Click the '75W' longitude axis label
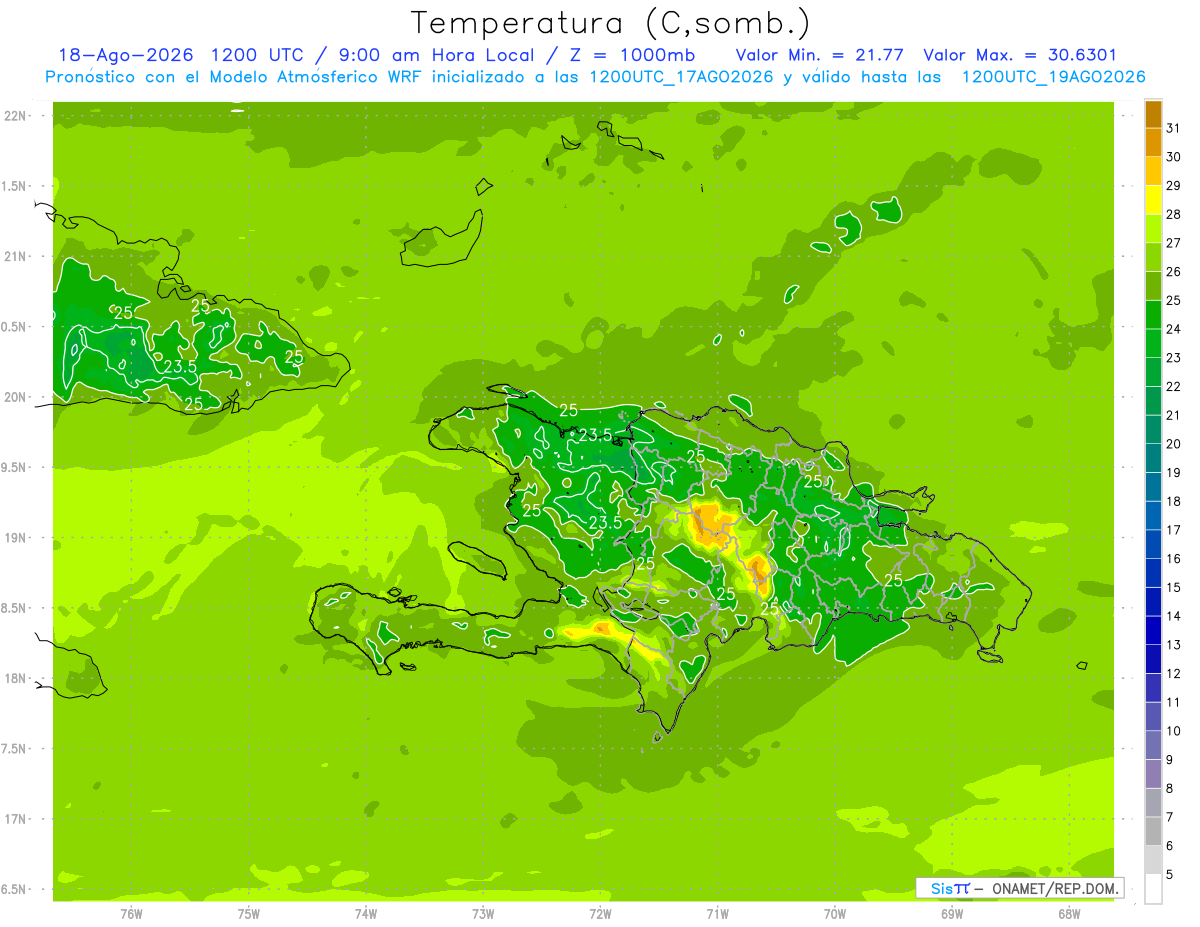This screenshot has width=1200, height=927. (x=249, y=913)
